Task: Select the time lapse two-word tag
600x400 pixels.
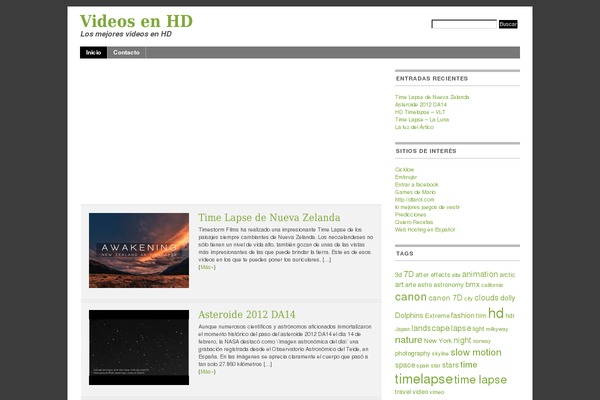Action: point(480,380)
